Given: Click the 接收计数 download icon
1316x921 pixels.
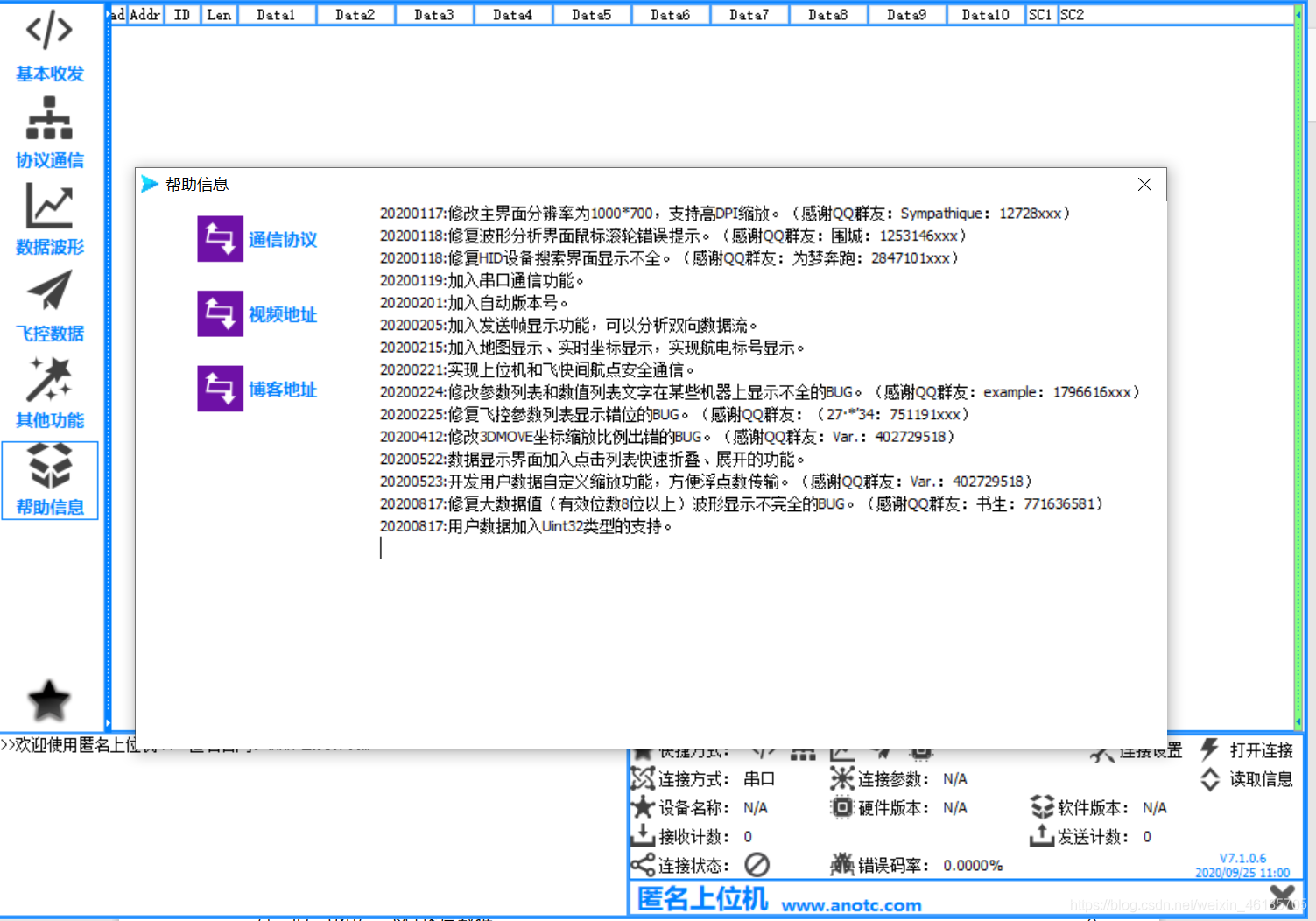Looking at the screenshot, I should pos(643,836).
